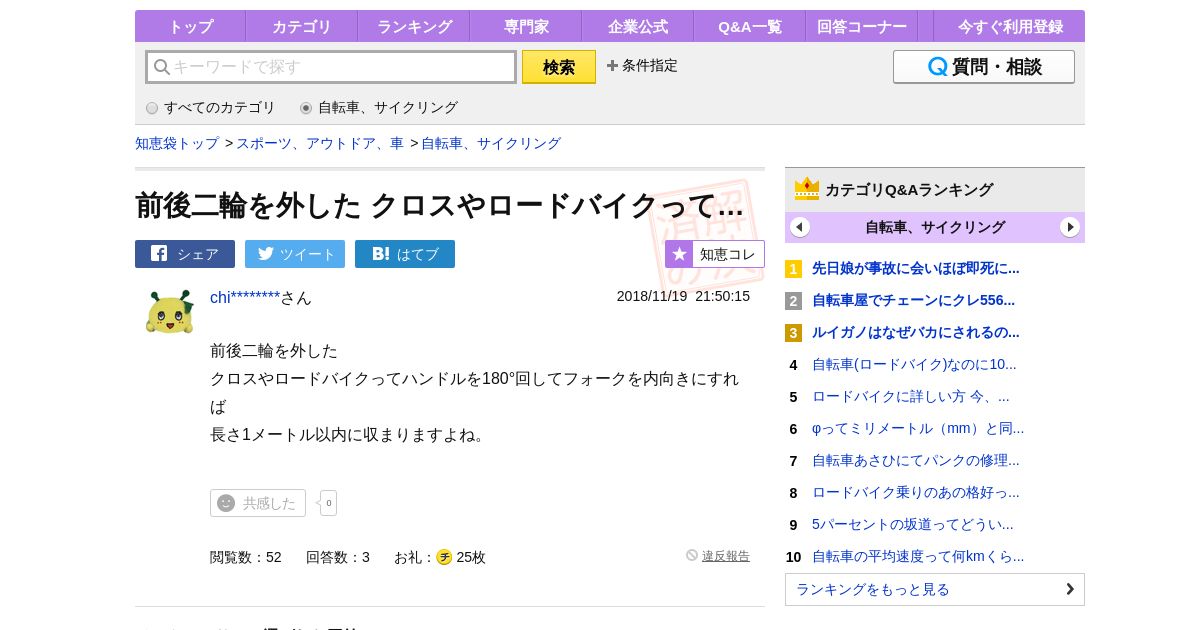
Task: Open rank 3: ルイガノはなぜバカにされるの...
Action: pyautogui.click(x=916, y=332)
